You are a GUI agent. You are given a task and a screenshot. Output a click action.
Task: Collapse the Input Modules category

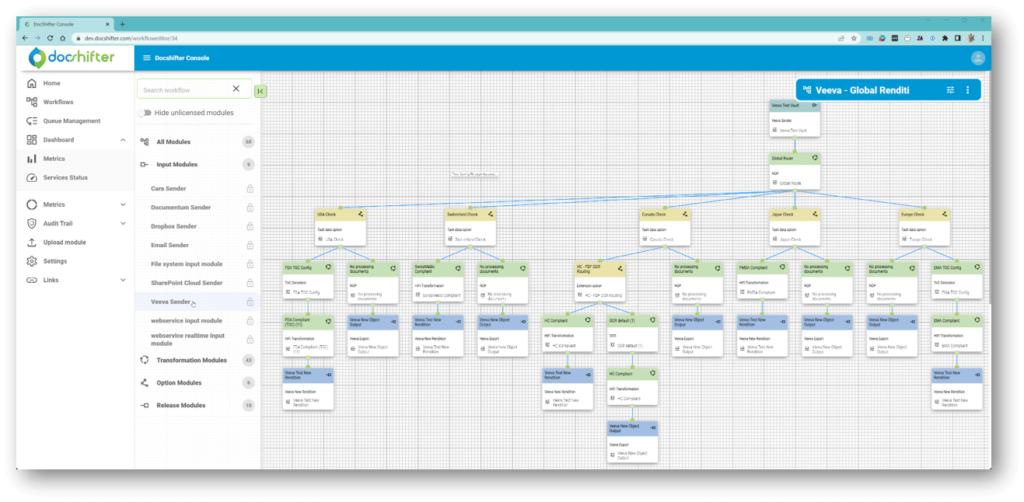click(x=176, y=165)
